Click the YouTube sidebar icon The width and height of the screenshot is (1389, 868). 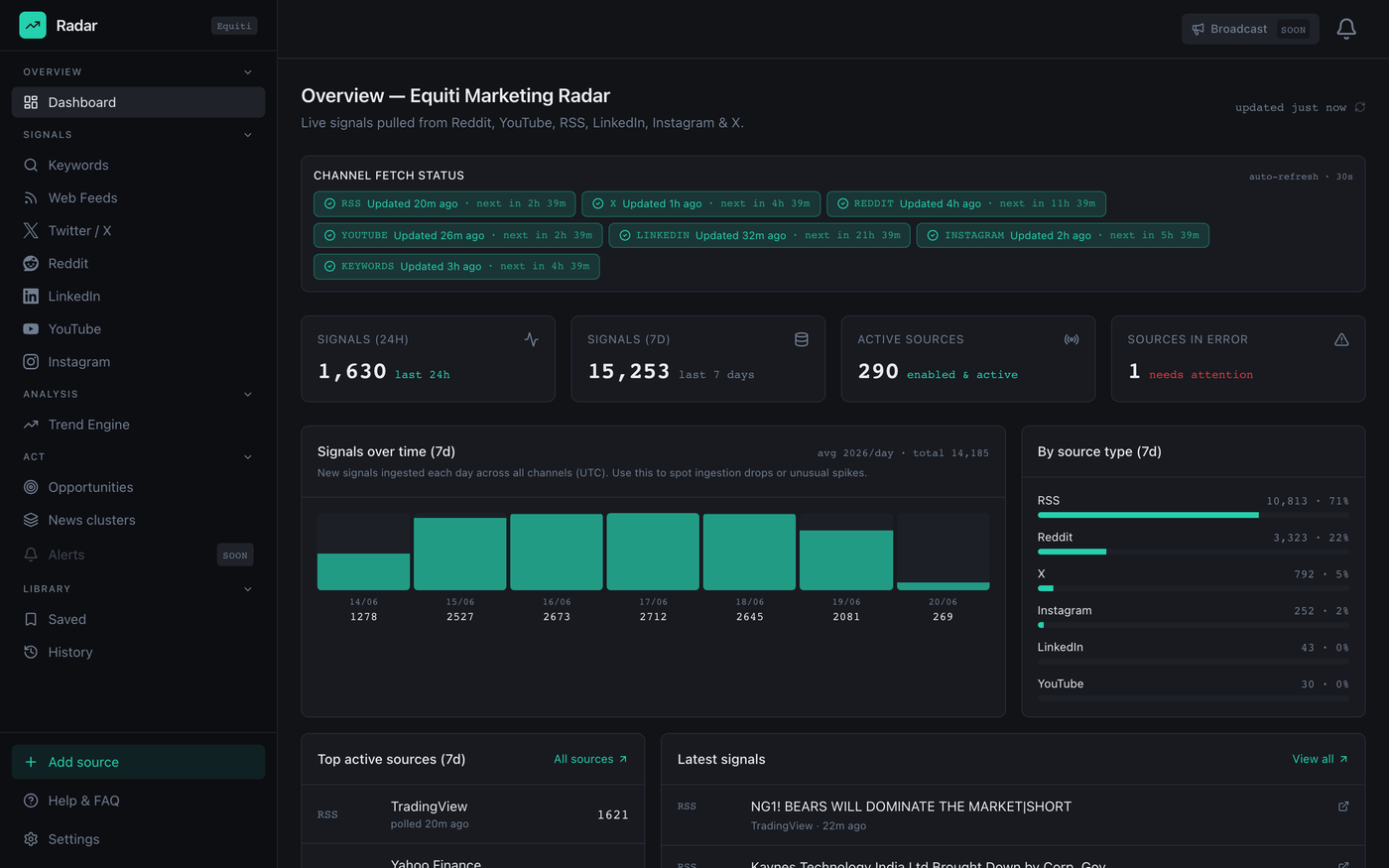tap(31, 328)
